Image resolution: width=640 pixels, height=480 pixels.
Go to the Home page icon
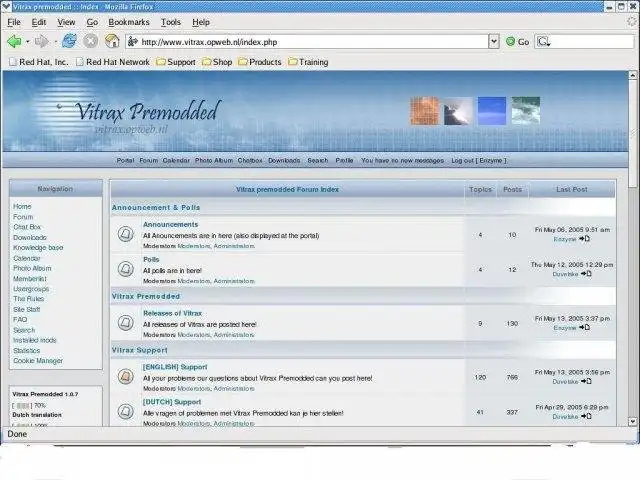pyautogui.click(x=112, y=41)
